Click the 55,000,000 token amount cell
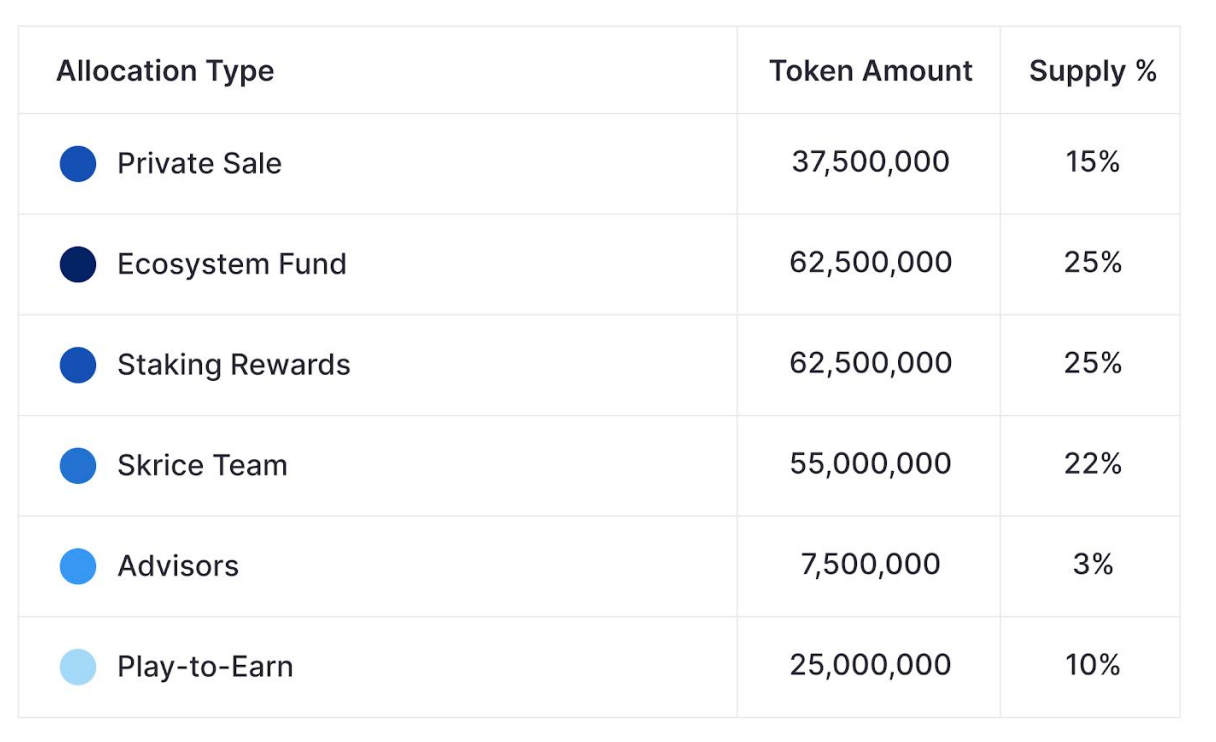Viewport: 1216px width, 742px height. click(x=870, y=464)
